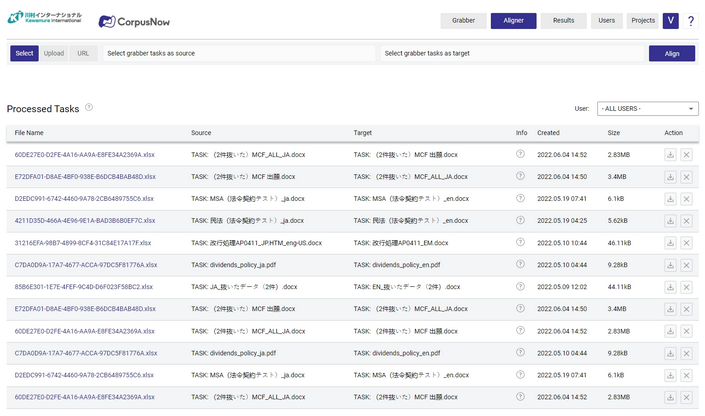Select the Upload source mode

point(54,54)
